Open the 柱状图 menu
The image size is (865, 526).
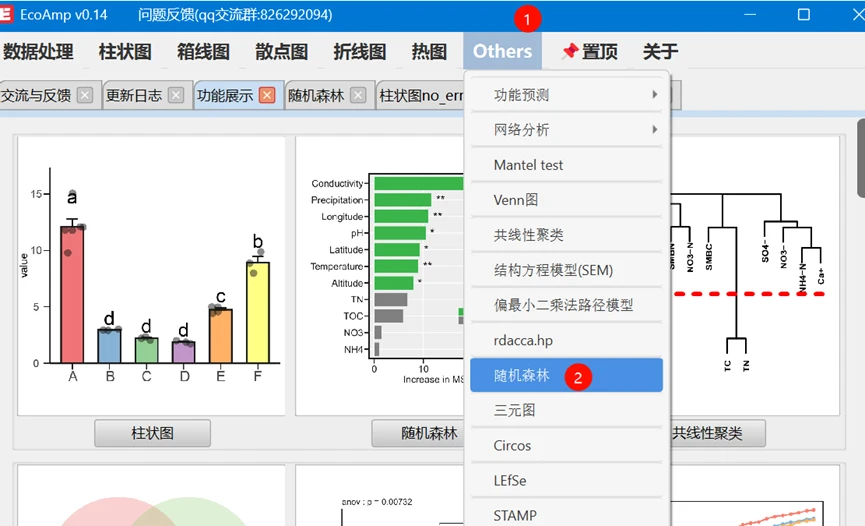click(x=125, y=52)
